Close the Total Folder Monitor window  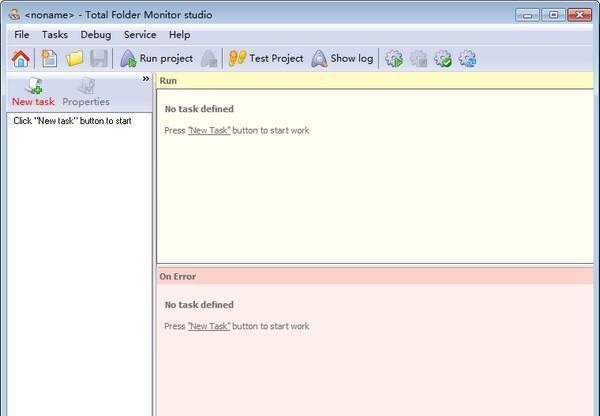point(580,15)
